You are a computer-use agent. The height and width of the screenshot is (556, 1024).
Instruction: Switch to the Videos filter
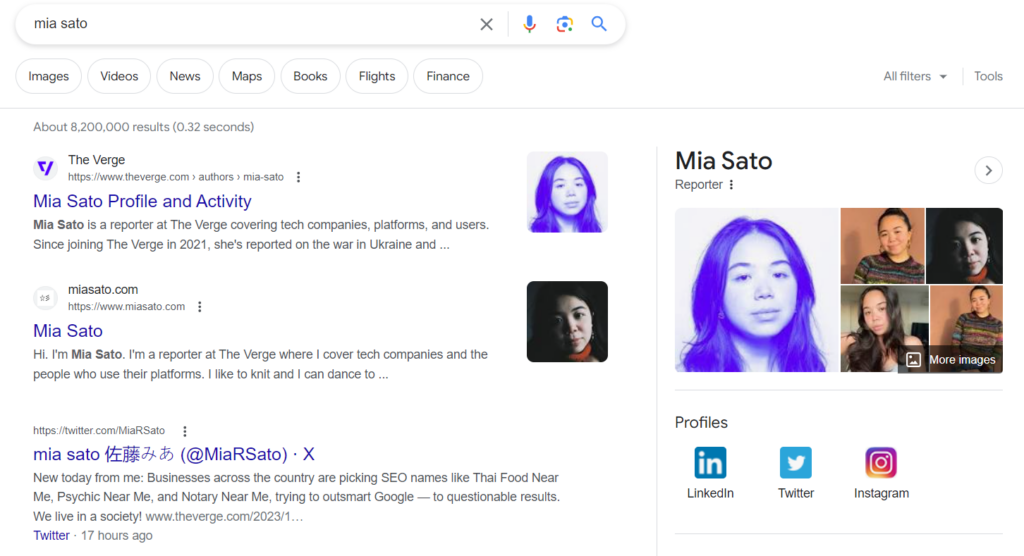click(119, 76)
